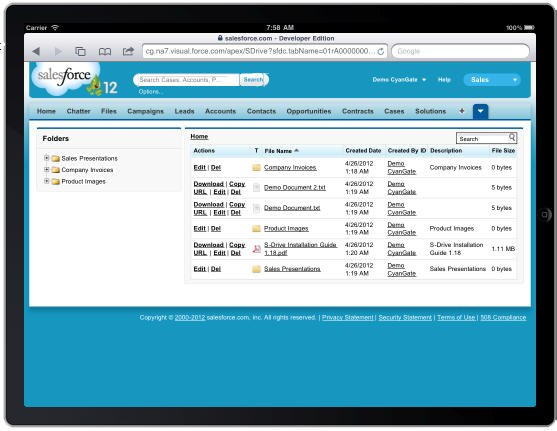The width and height of the screenshot is (557, 431).
Task: Open the Safari bookmarks book icon
Action: [104, 52]
